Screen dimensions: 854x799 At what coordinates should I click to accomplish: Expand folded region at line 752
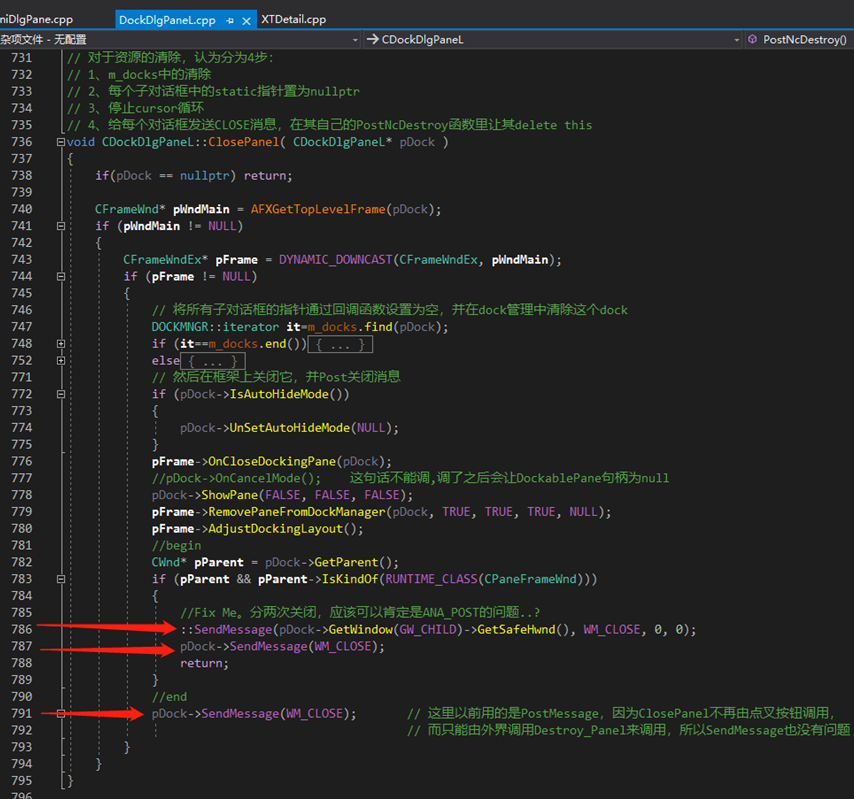point(61,361)
